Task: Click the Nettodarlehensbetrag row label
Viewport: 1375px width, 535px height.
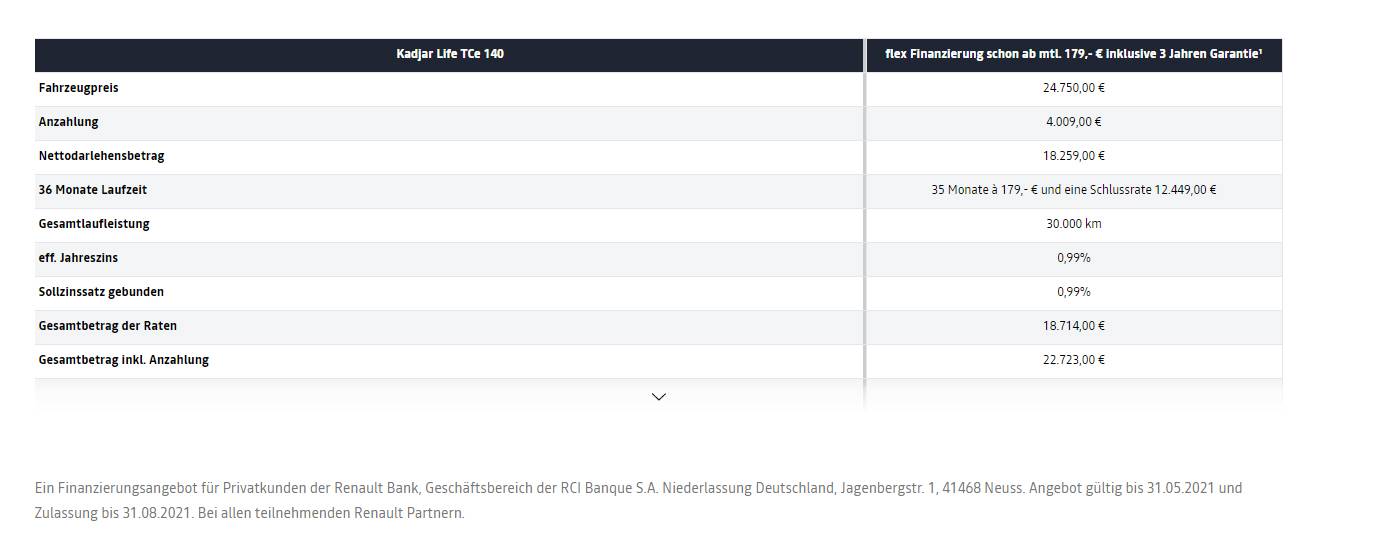Action: click(101, 156)
